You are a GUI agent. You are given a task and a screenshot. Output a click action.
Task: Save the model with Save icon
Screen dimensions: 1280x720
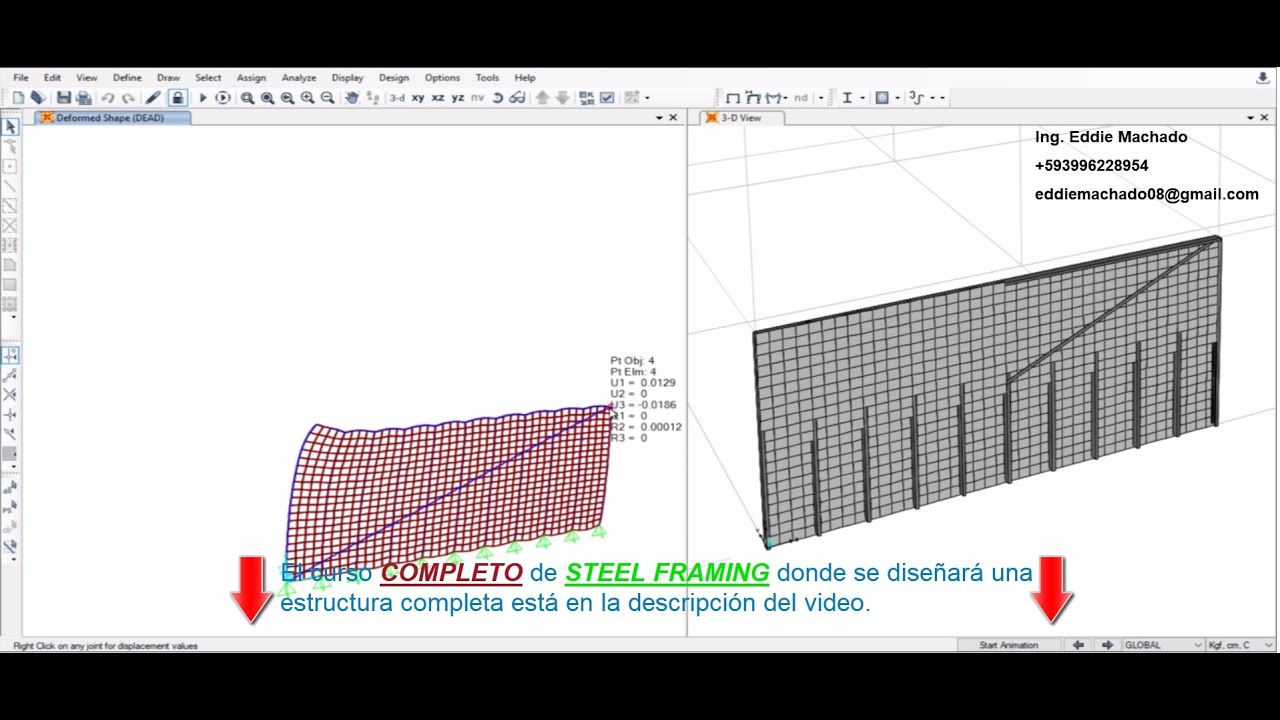(64, 98)
